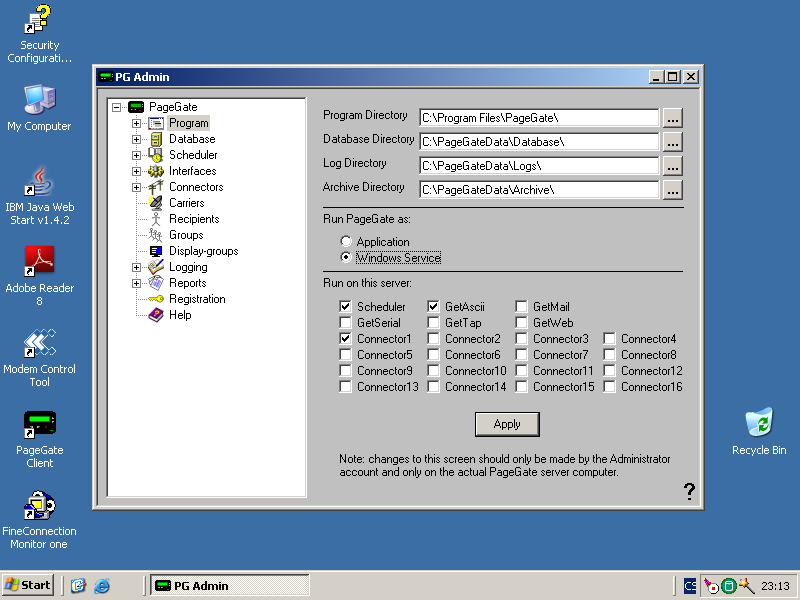Screen dimensions: 800x600
Task: Click the PG Admin taskbar button
Action: [x=230, y=585]
